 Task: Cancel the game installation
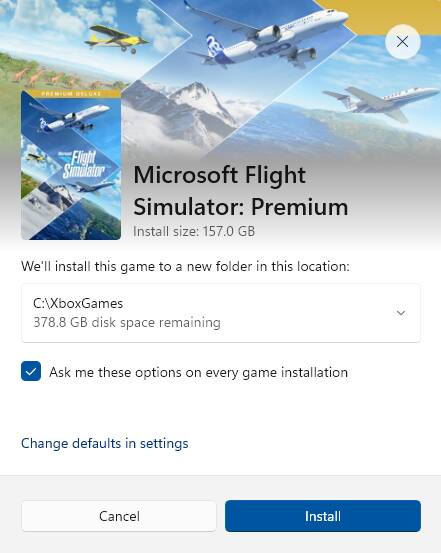(119, 516)
